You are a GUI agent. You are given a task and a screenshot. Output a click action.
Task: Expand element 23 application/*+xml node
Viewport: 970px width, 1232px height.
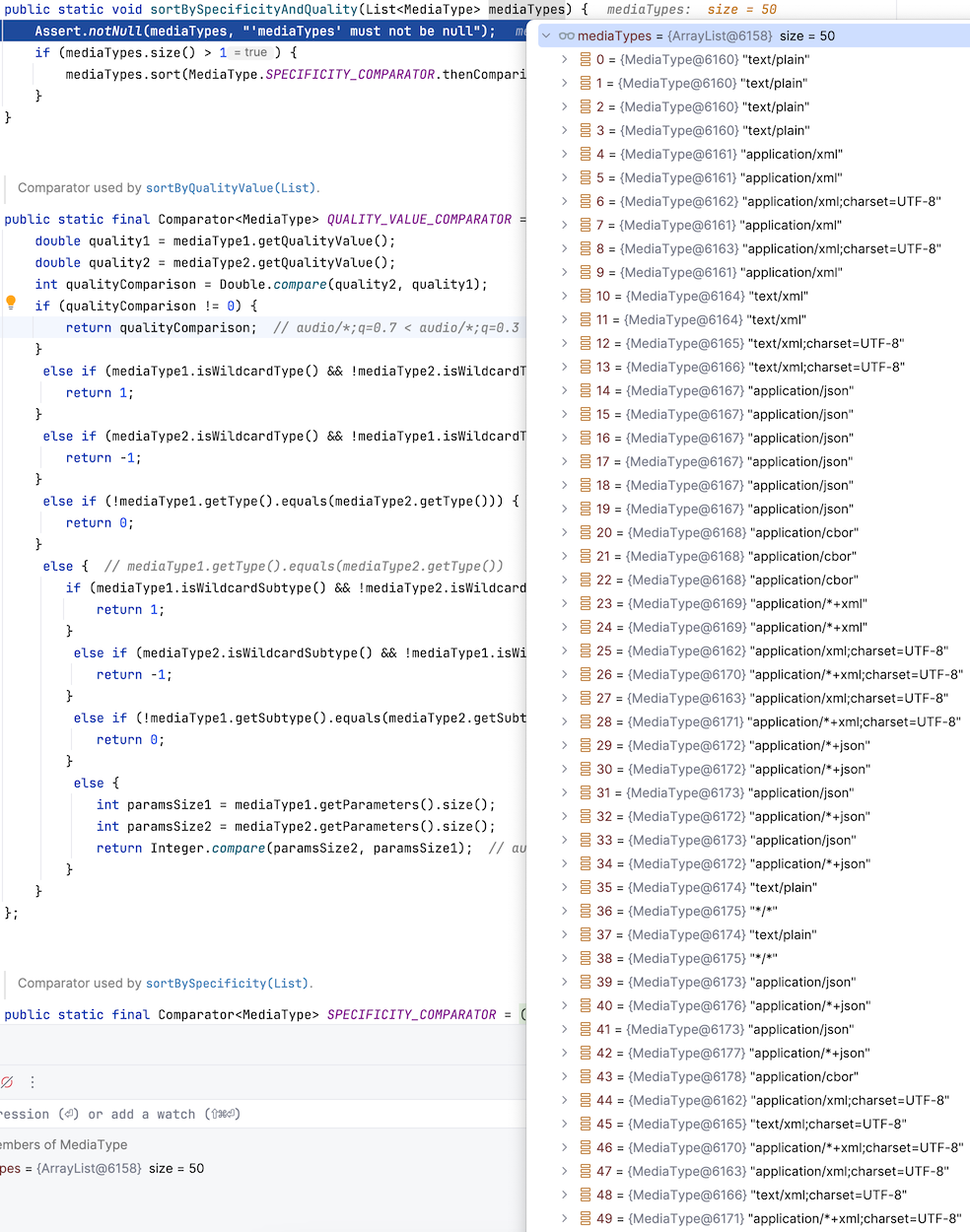pyautogui.click(x=564, y=604)
